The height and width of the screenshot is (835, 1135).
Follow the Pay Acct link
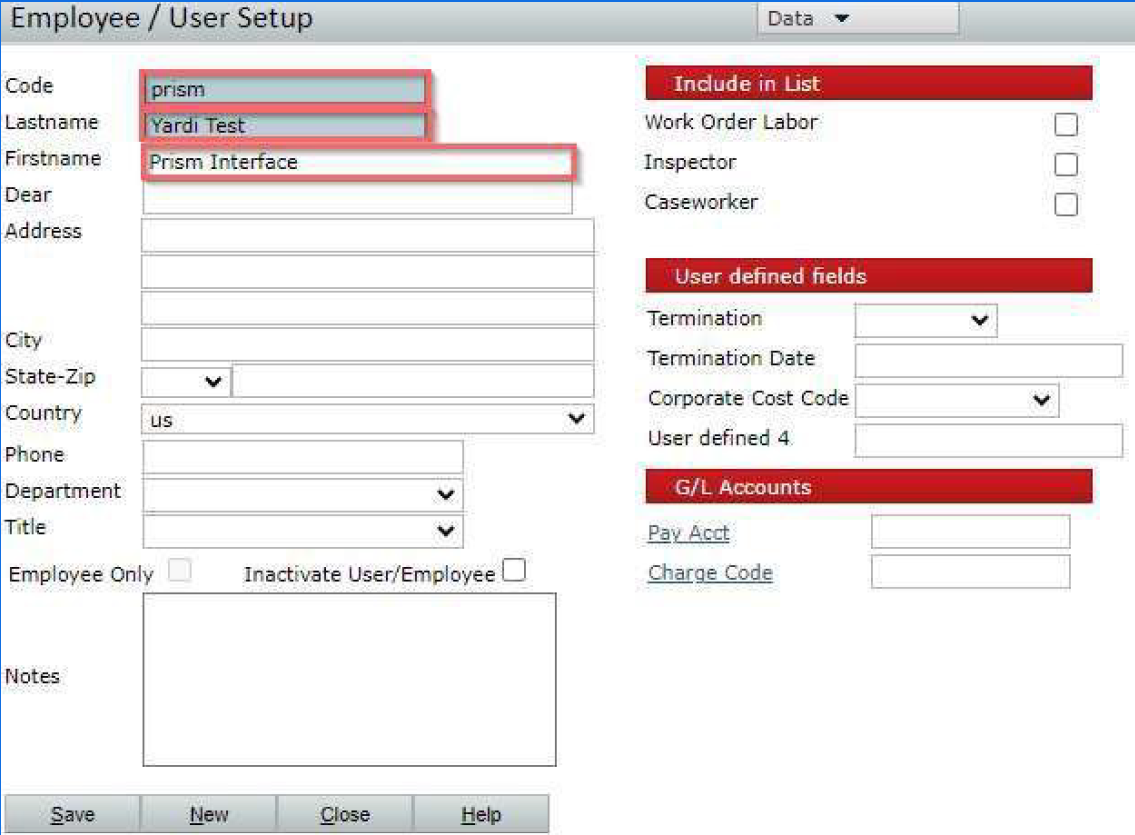pyautogui.click(x=688, y=533)
